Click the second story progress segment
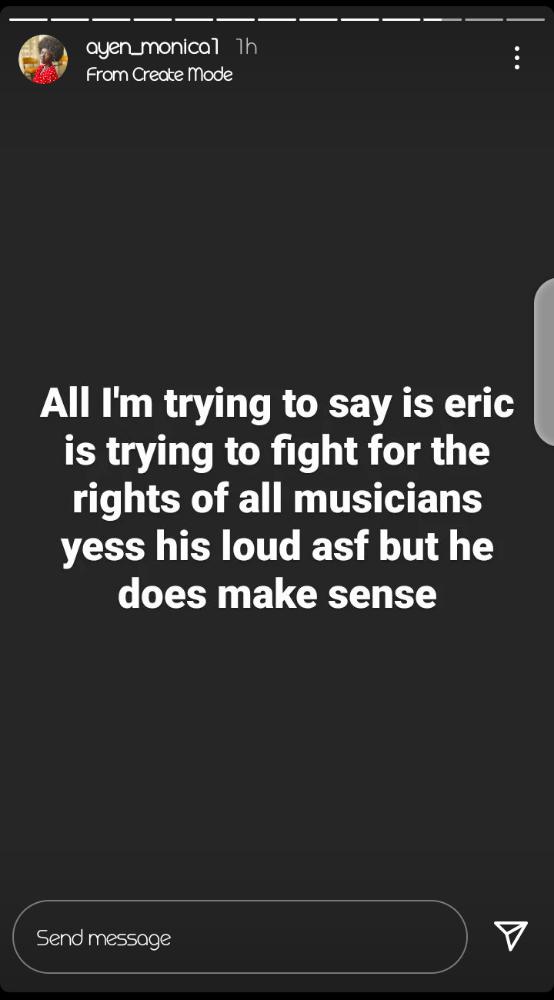 (x=70, y=19)
